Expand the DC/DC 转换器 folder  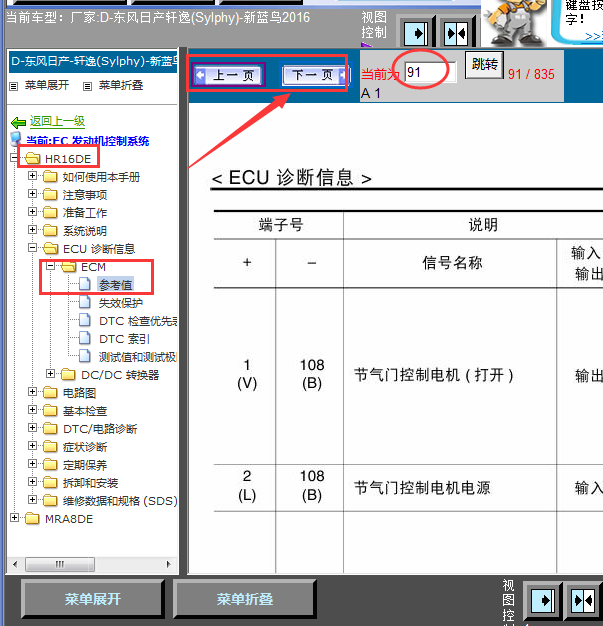pyautogui.click(x=50, y=374)
